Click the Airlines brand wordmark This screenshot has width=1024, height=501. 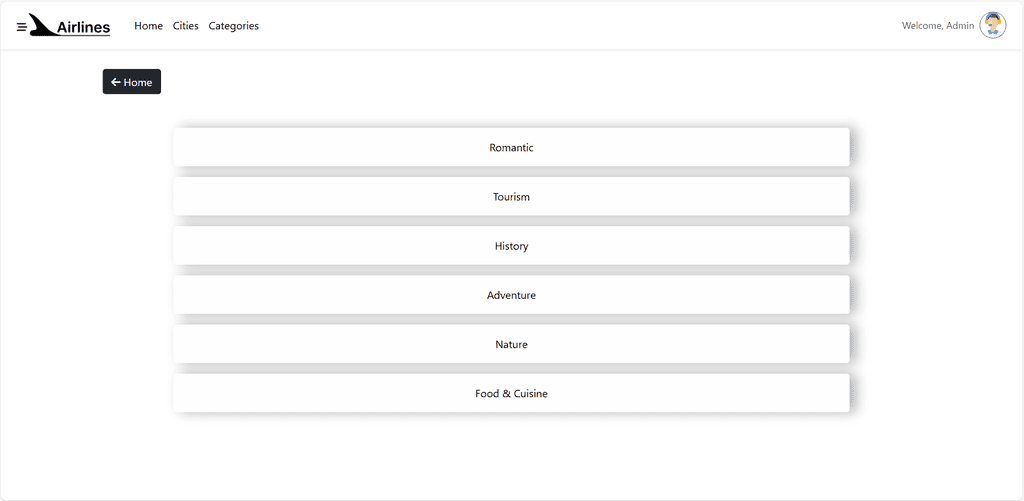point(84,28)
